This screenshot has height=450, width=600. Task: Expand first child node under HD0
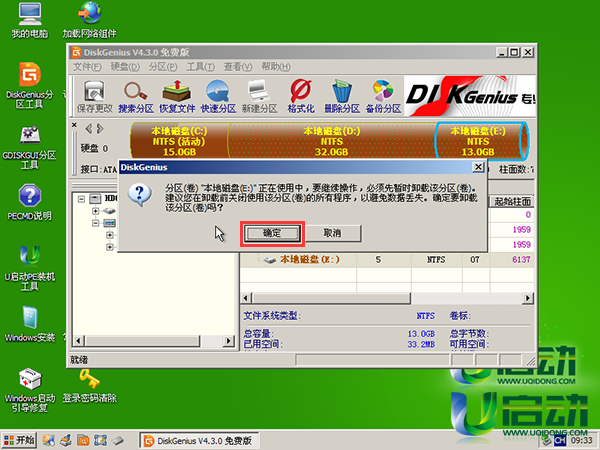96,211
